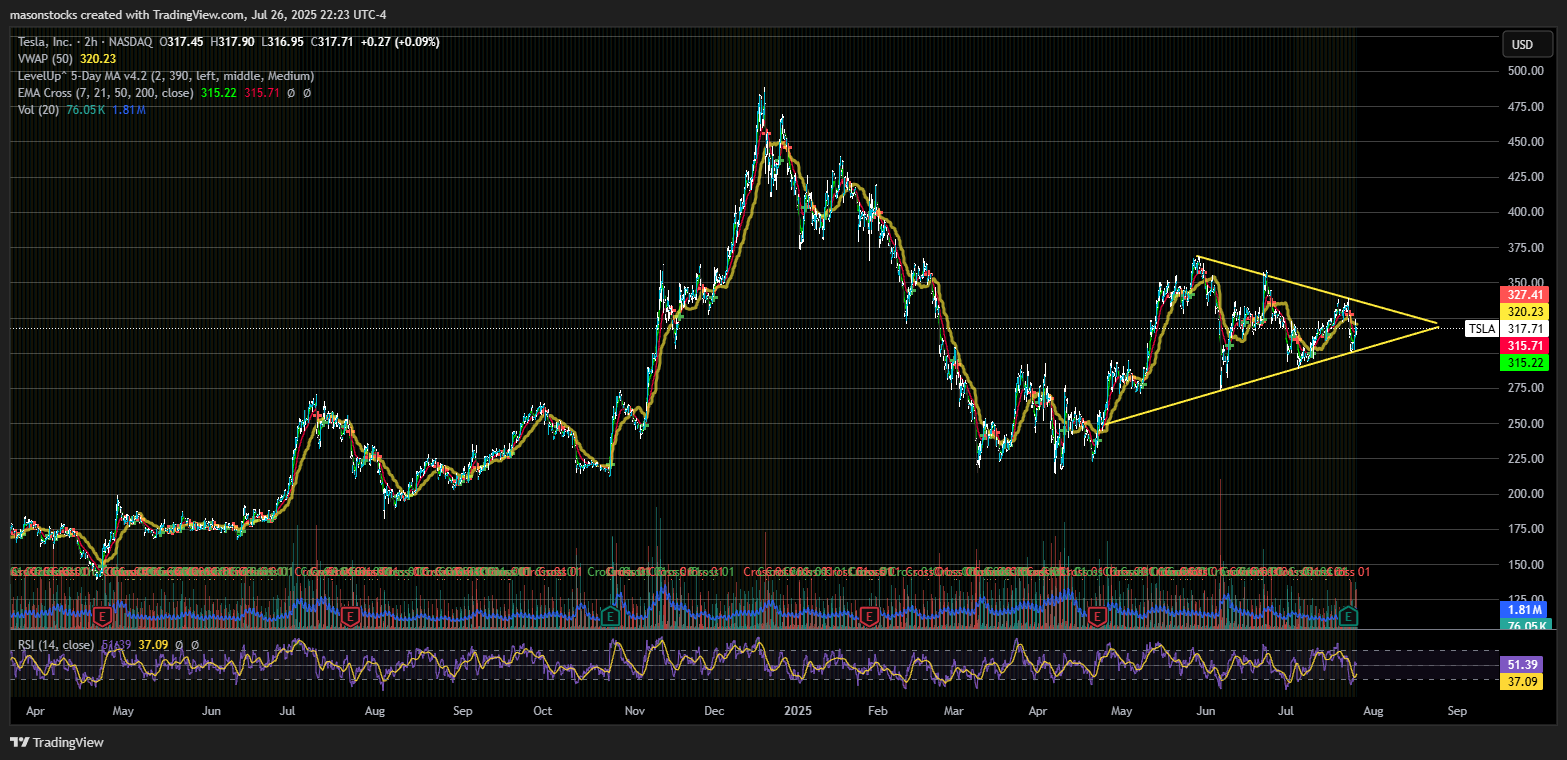This screenshot has width=1567, height=760.
Task: Click the Dec label on the time axis
Action: (715, 712)
